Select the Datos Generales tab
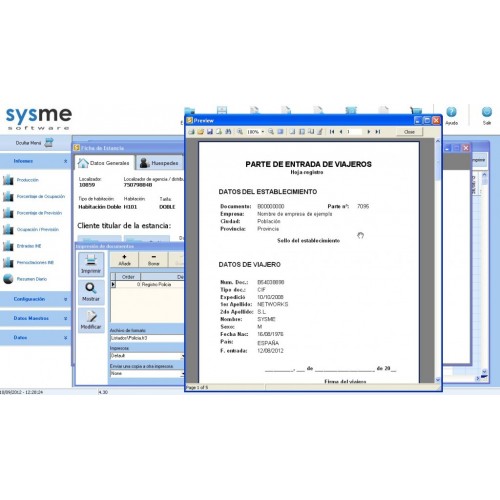Viewport: 500px width, 500px height. point(104,163)
